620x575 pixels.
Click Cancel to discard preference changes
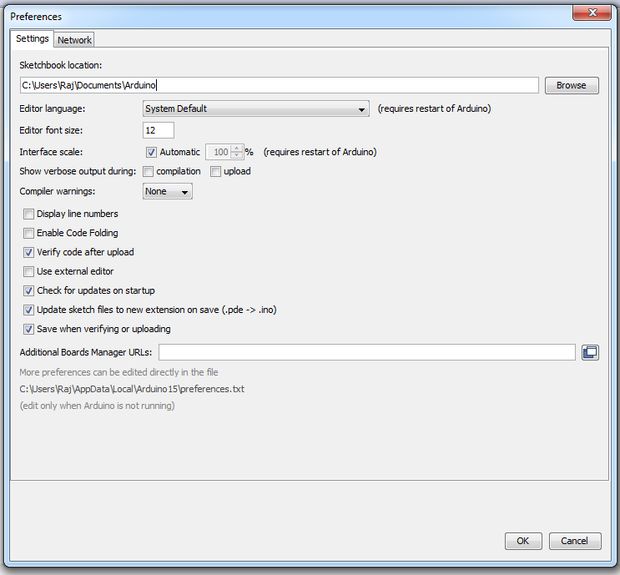click(575, 541)
